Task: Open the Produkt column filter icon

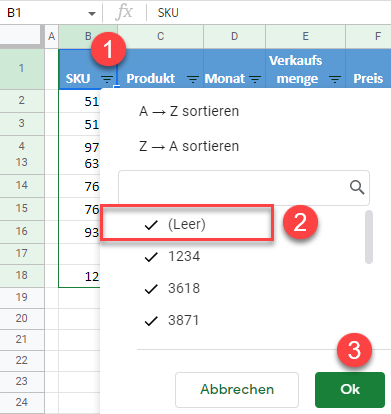Action: point(193,79)
